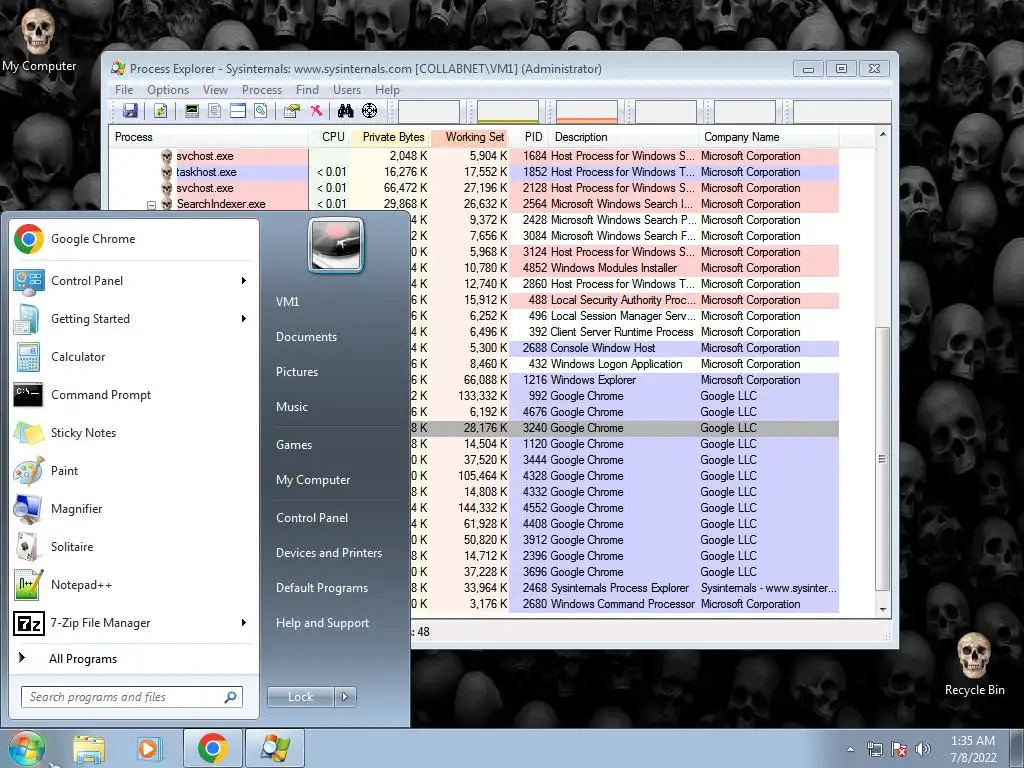Click the Lock button in Start menu
1024x768 pixels.
coord(300,697)
